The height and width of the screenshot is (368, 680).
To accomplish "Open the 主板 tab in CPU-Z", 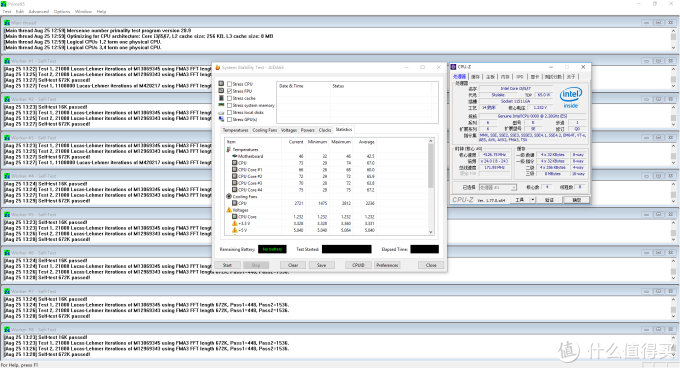I will click(x=490, y=77).
